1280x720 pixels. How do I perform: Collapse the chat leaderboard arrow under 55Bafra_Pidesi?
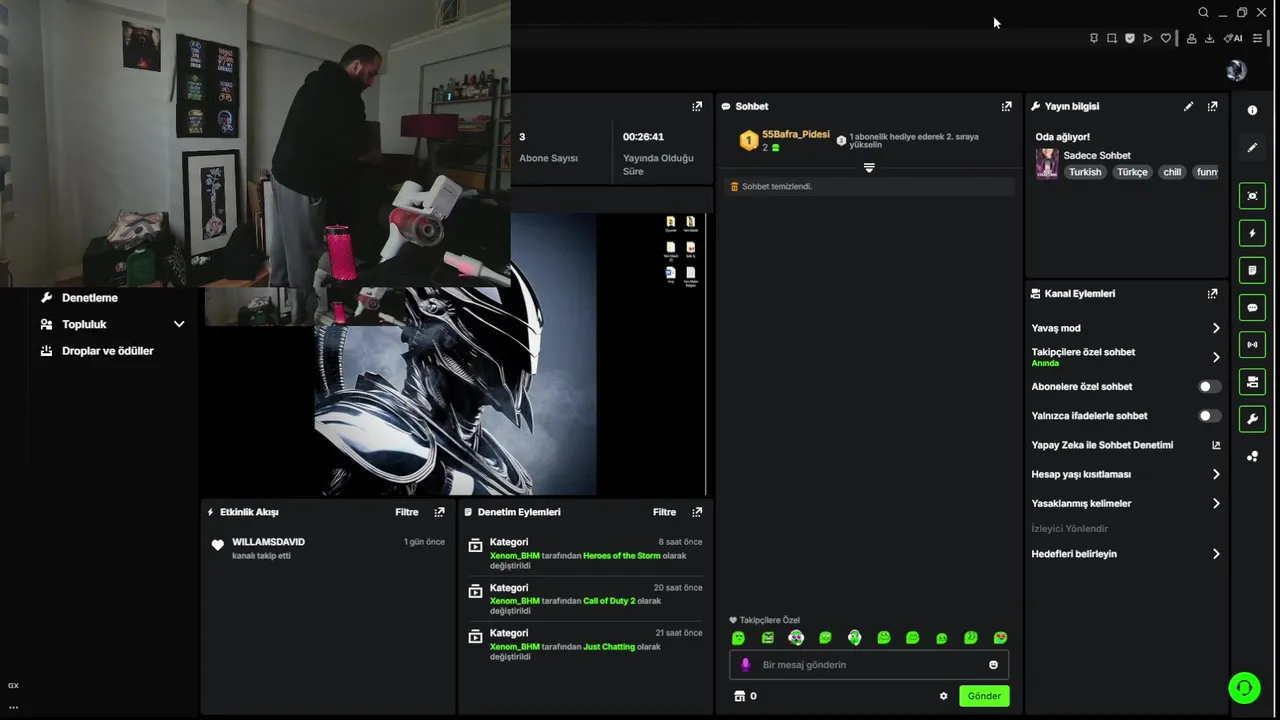tap(869, 168)
